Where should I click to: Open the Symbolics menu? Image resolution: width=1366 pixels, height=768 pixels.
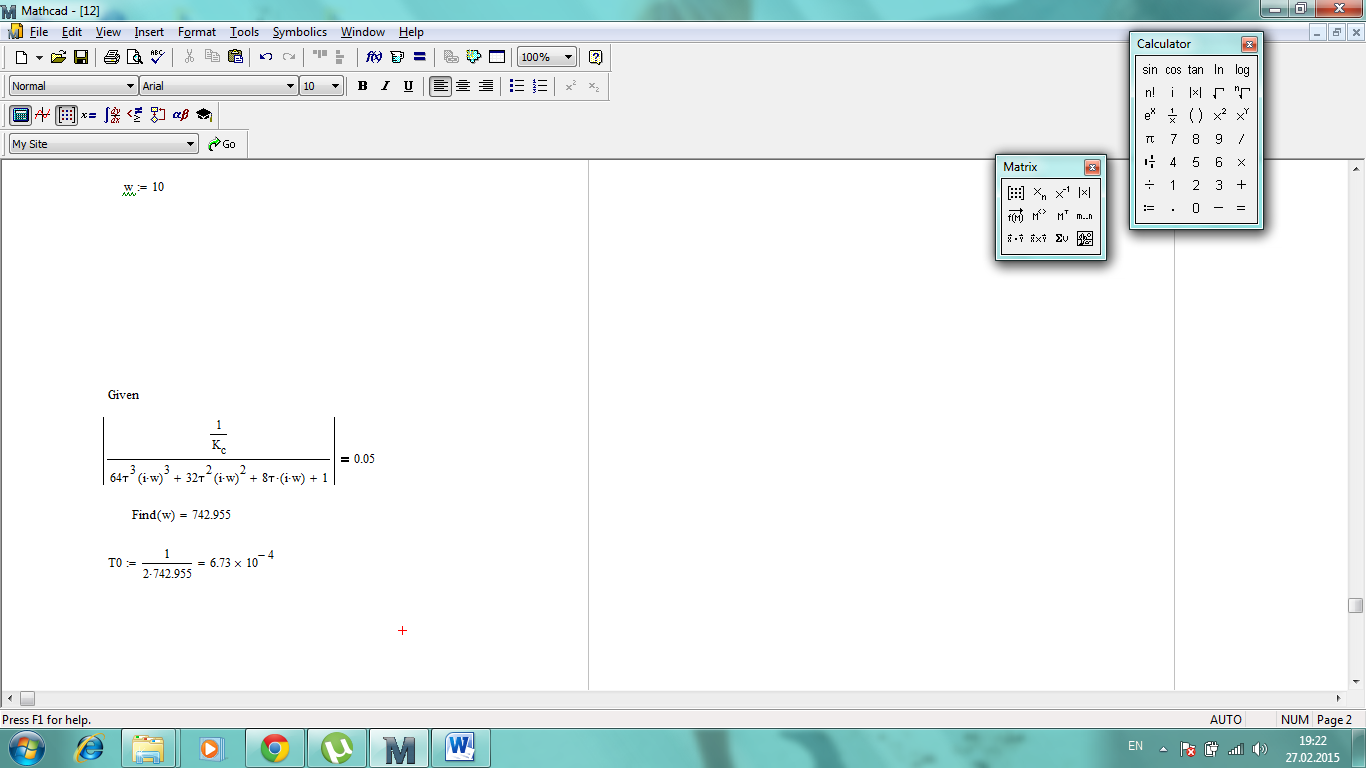click(x=299, y=32)
